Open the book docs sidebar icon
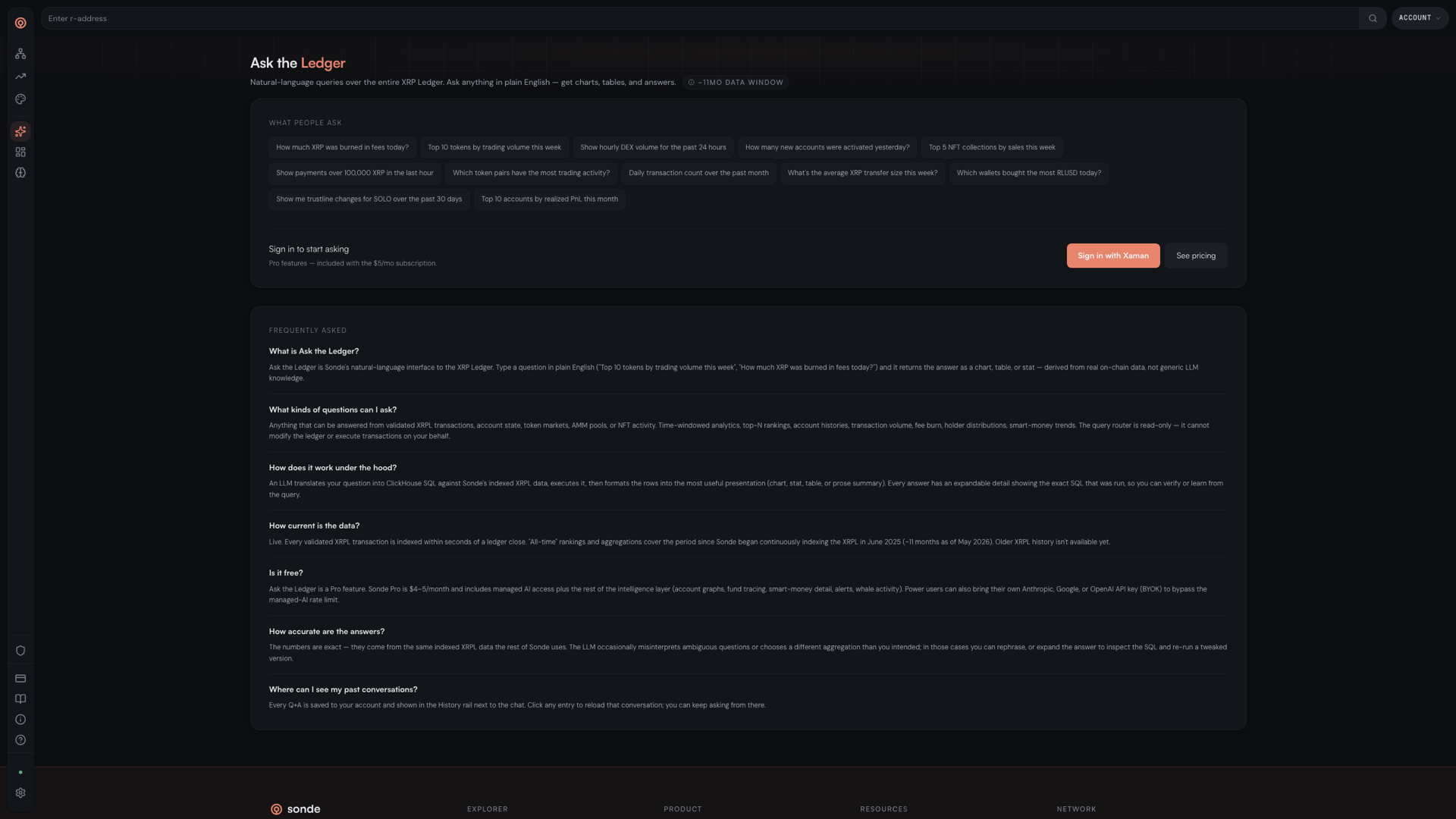The height and width of the screenshot is (819, 1456). [20, 699]
